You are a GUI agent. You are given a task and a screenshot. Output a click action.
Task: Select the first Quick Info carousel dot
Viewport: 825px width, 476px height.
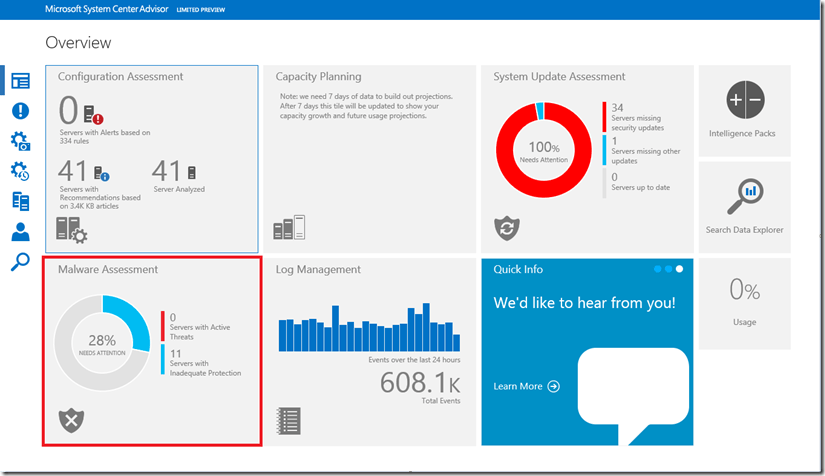tap(657, 269)
